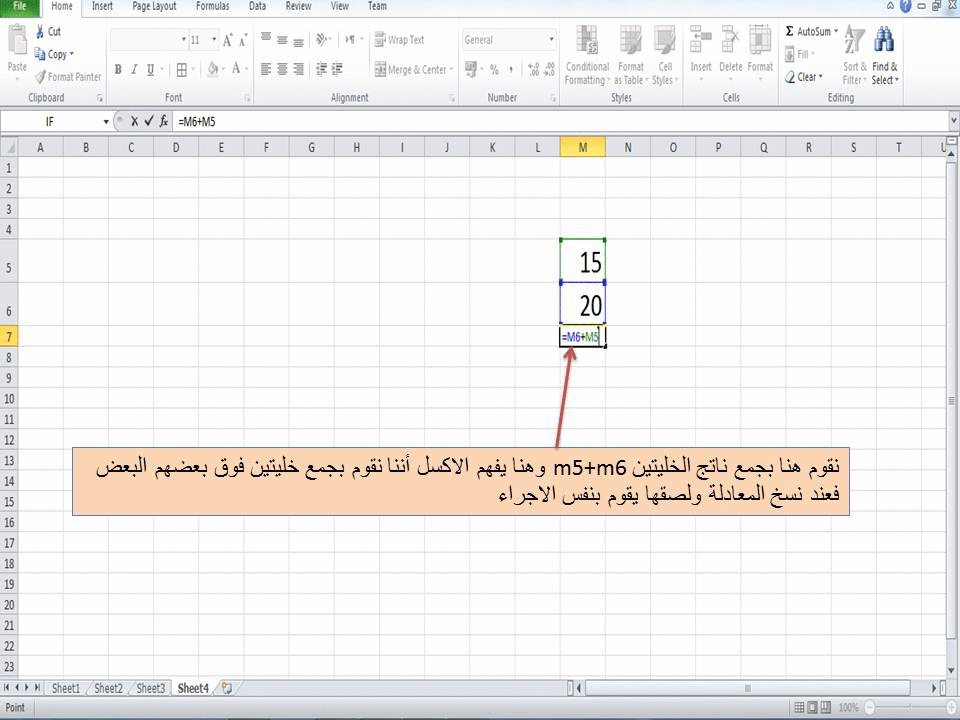960x720 pixels.
Task: Toggle Bold formatting
Action: tap(118, 70)
